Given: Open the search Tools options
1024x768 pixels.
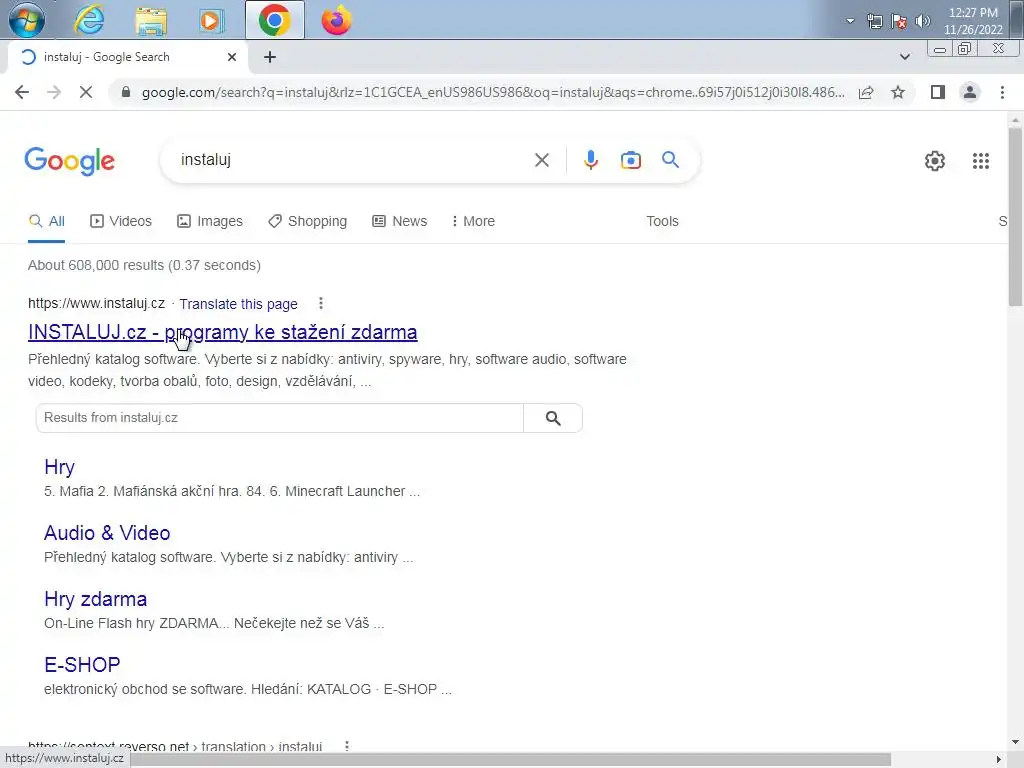Looking at the screenshot, I should [662, 221].
